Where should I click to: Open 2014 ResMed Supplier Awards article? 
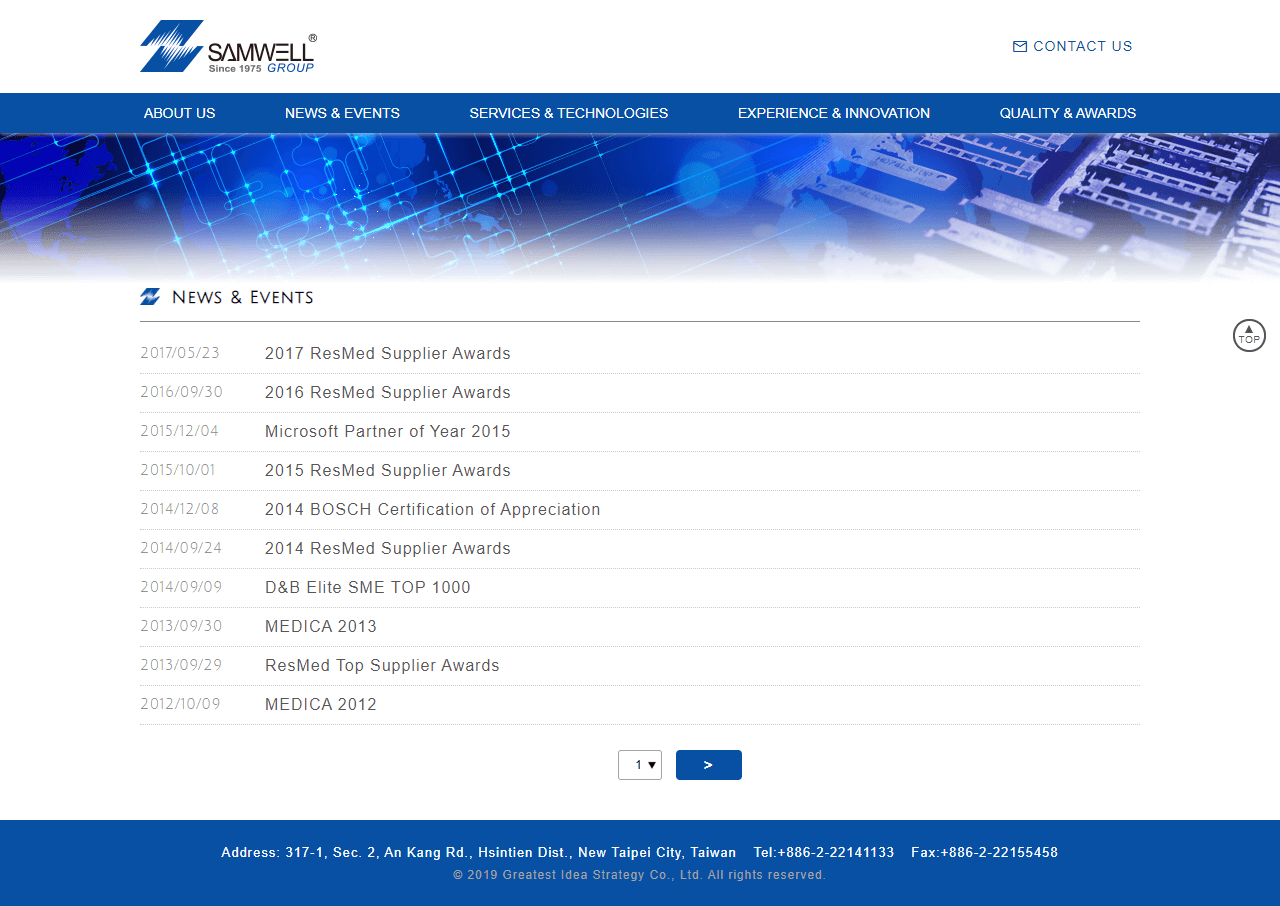388,548
